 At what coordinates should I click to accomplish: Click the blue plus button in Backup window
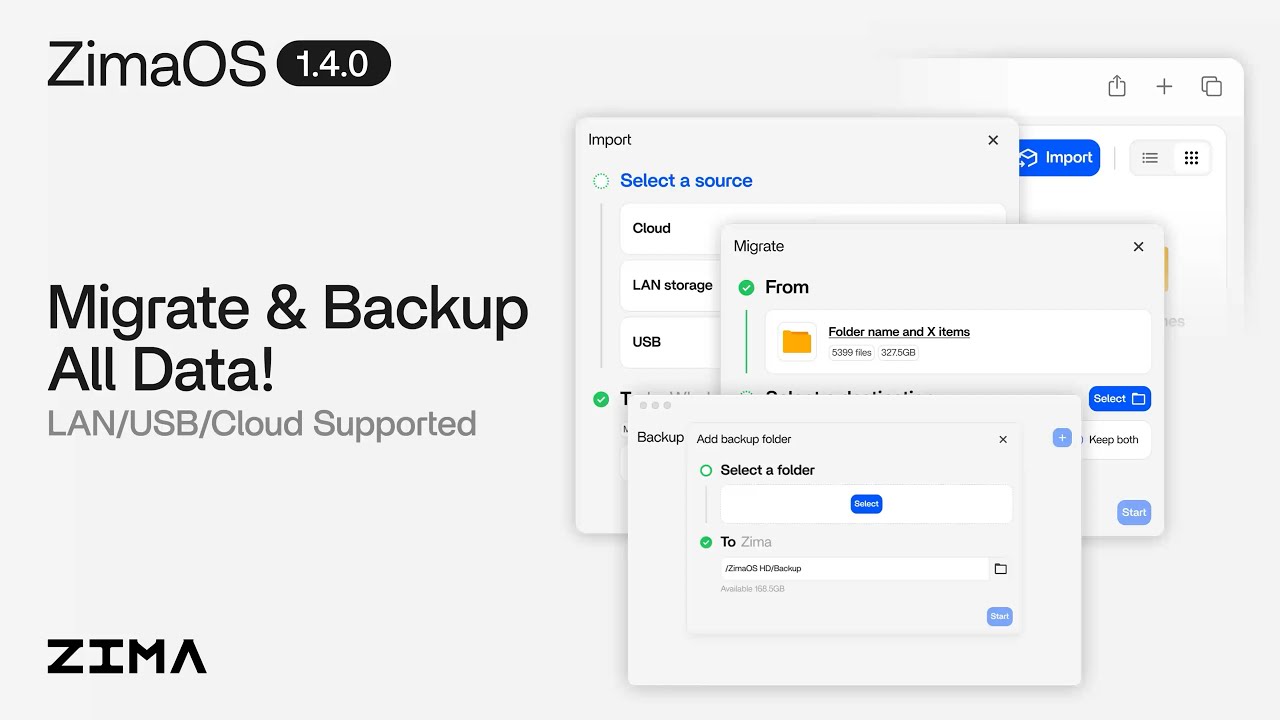pos(1062,437)
